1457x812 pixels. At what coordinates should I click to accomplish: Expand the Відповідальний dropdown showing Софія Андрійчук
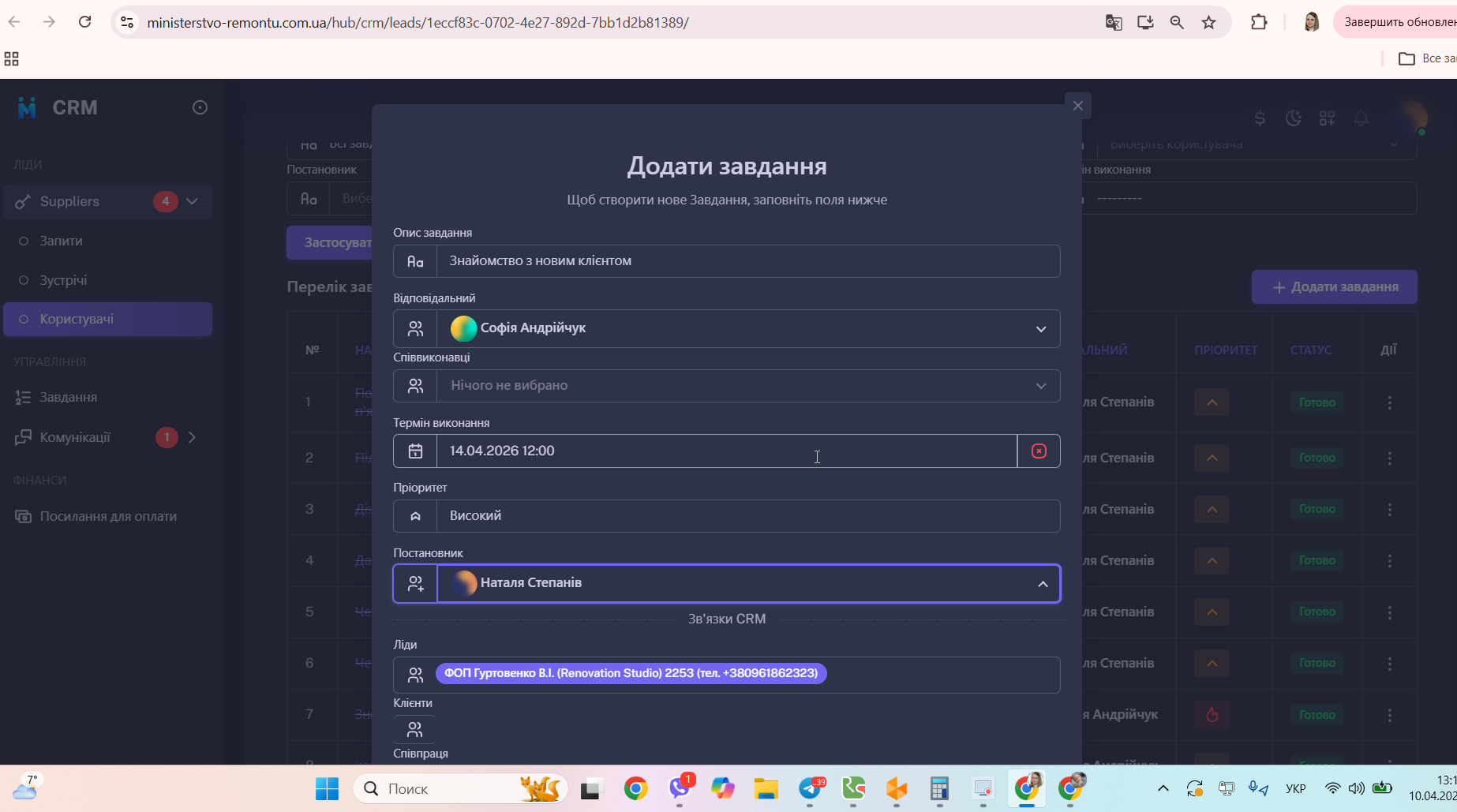[x=1041, y=329]
